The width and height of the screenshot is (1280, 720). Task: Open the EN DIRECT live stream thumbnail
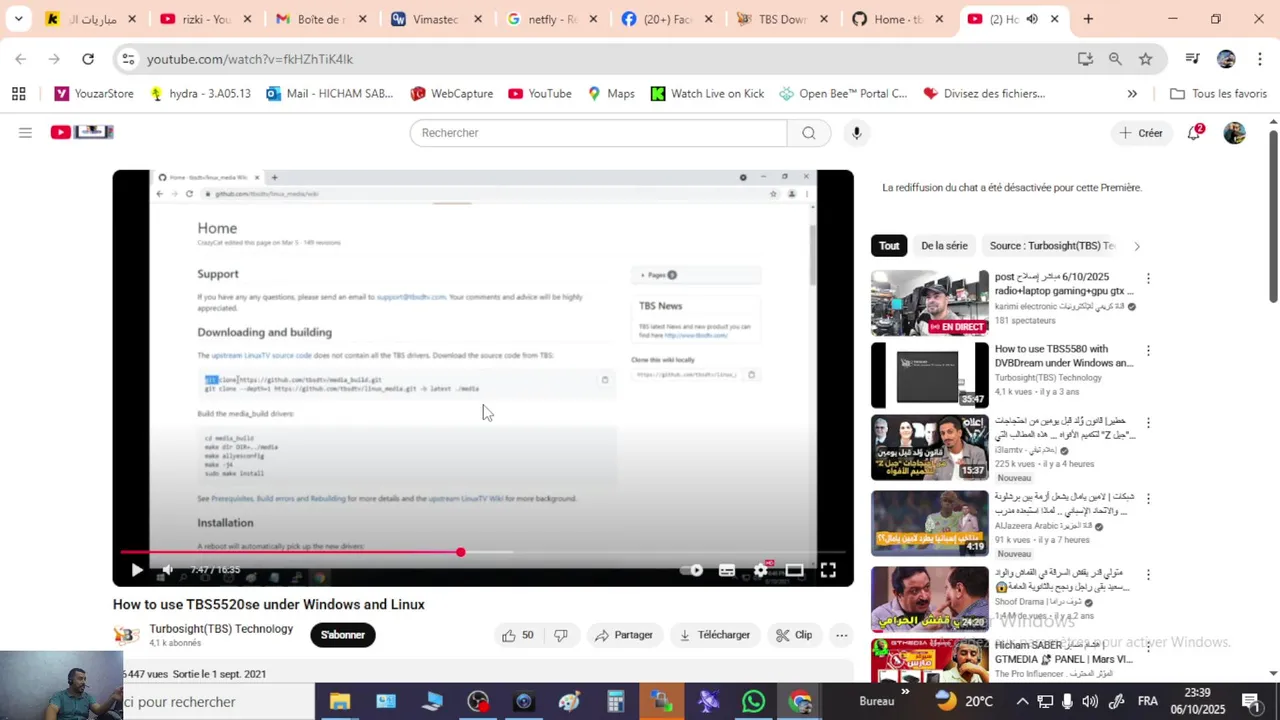tap(930, 303)
